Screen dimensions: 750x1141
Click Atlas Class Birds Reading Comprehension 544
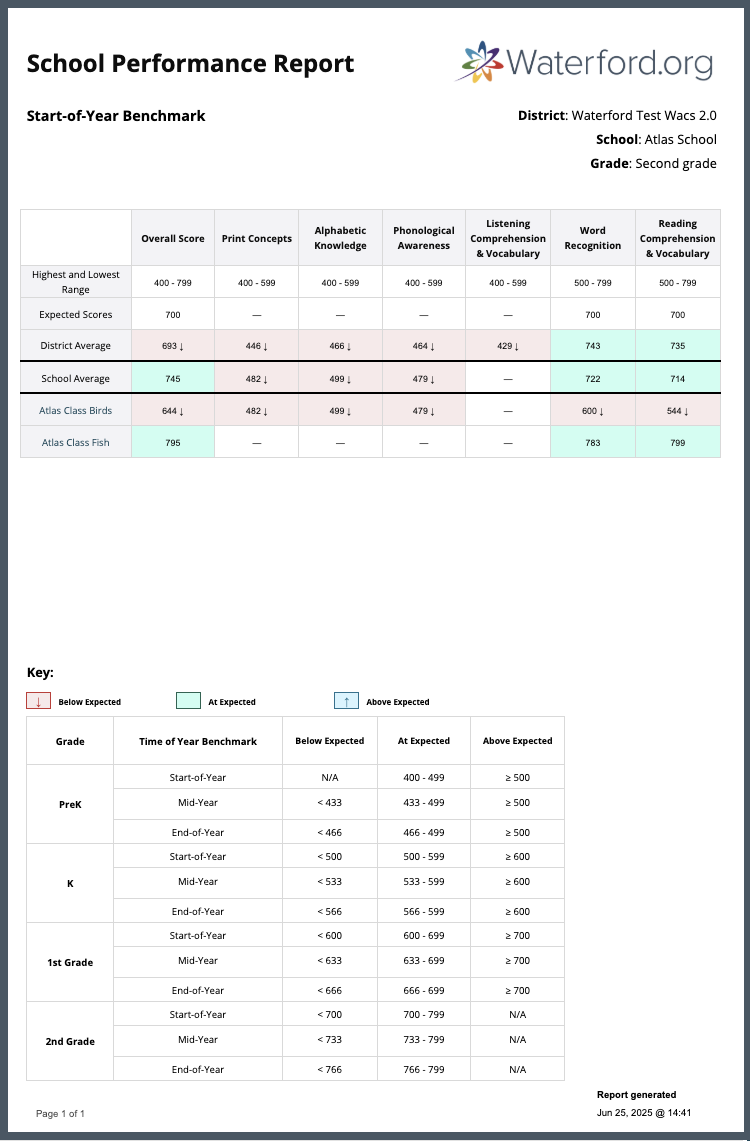678,410
